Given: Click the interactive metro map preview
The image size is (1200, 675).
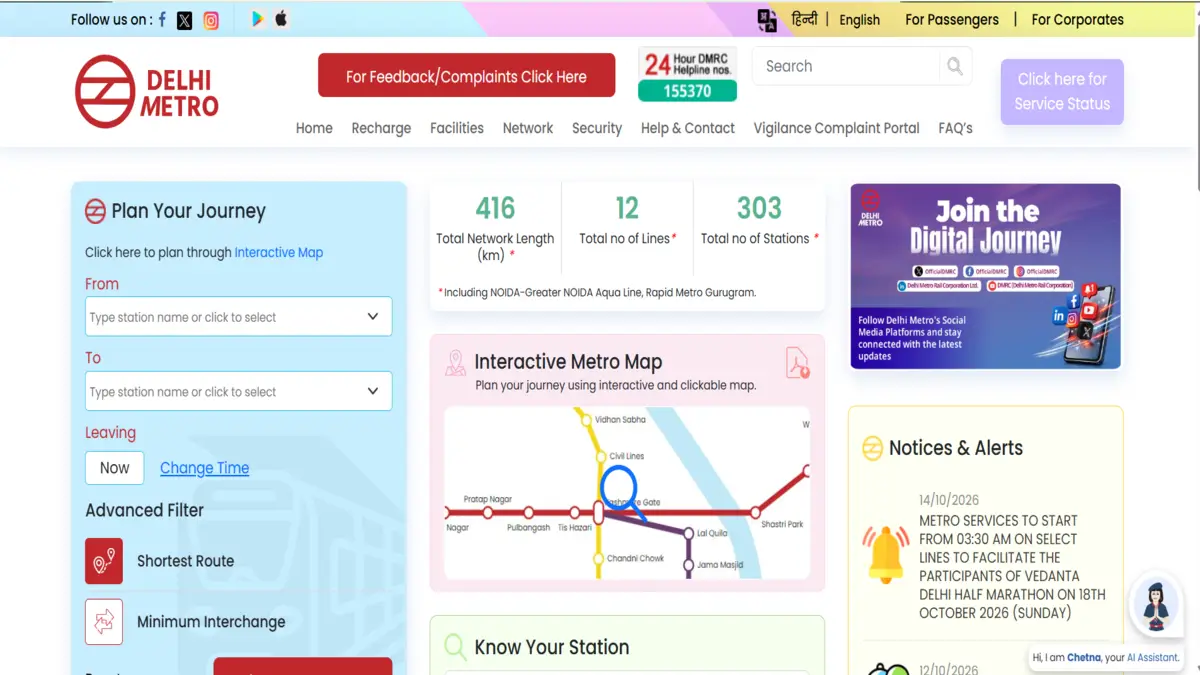Looking at the screenshot, I should tap(627, 493).
